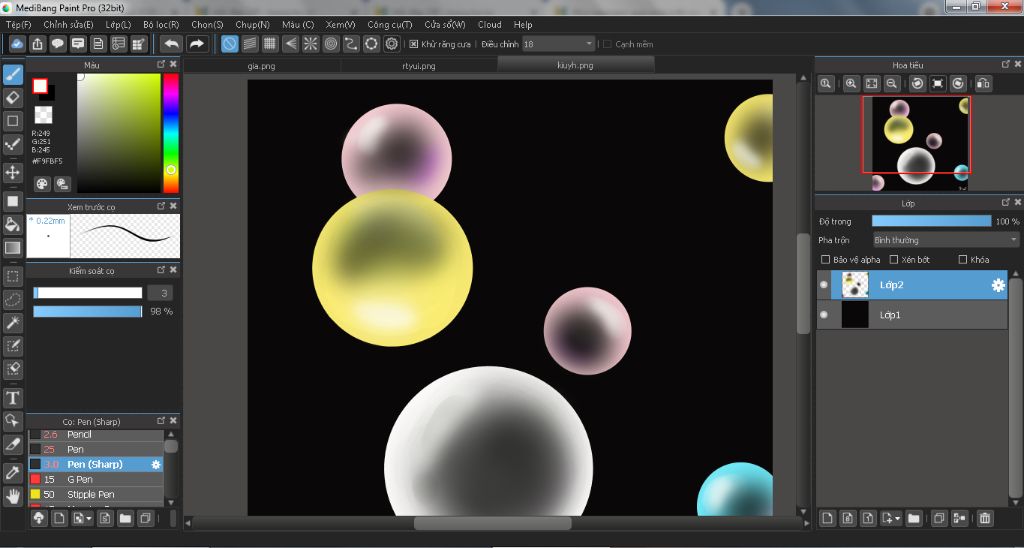Open the Cloud menu
The image size is (1024, 548).
click(490, 25)
